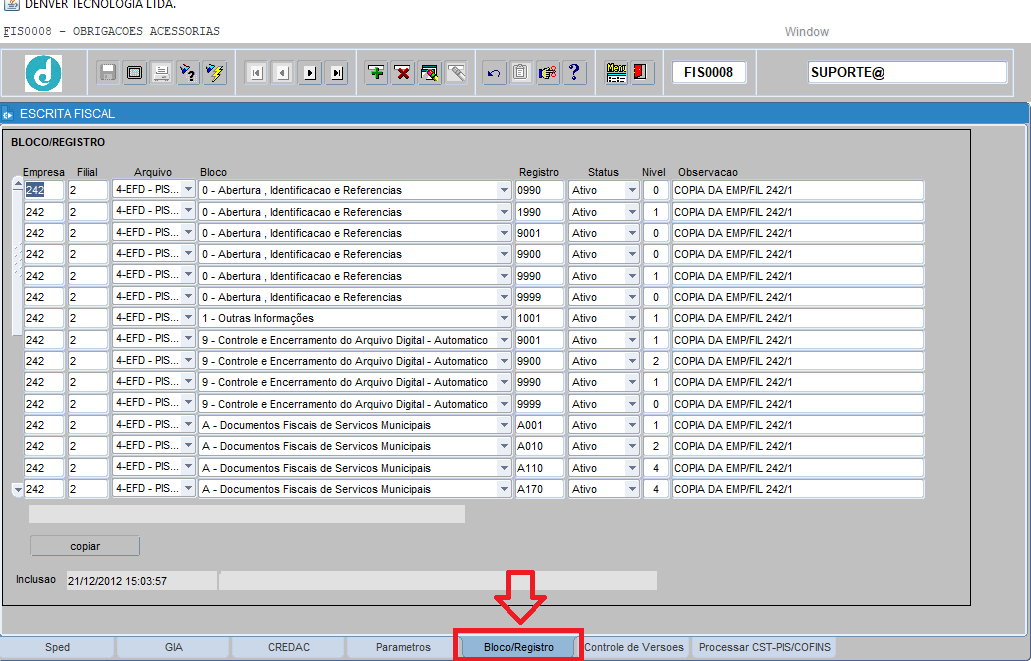The image size is (1031, 661).
Task: Delete record with red X icon
Action: tap(403, 72)
